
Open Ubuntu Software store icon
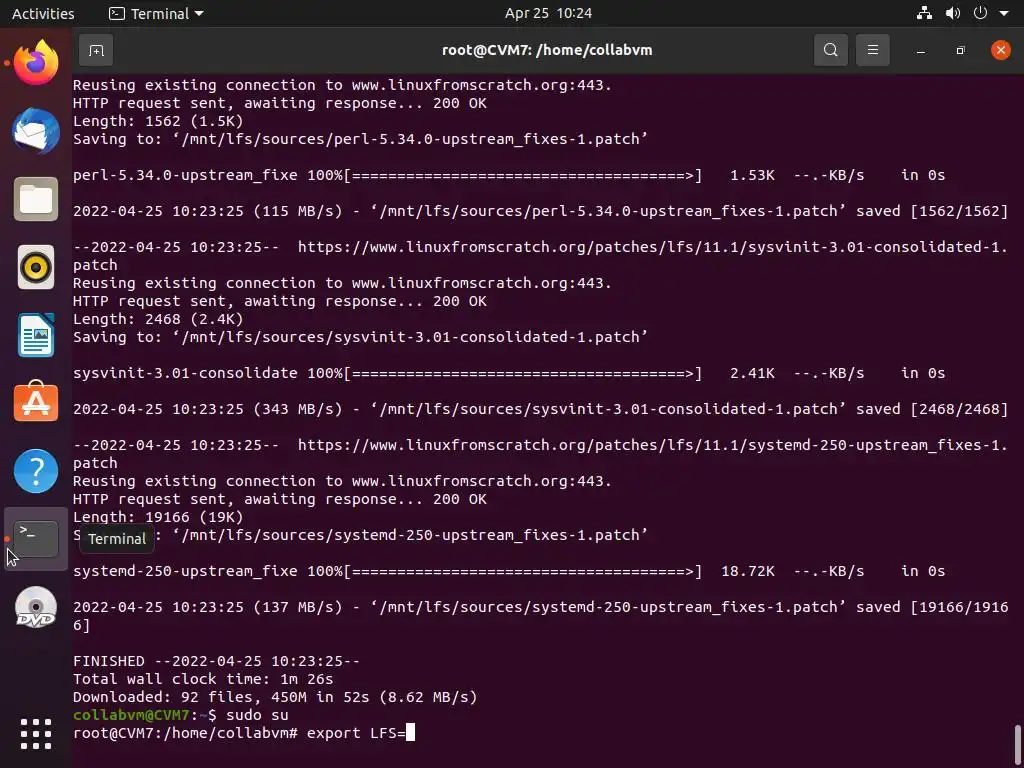point(36,402)
